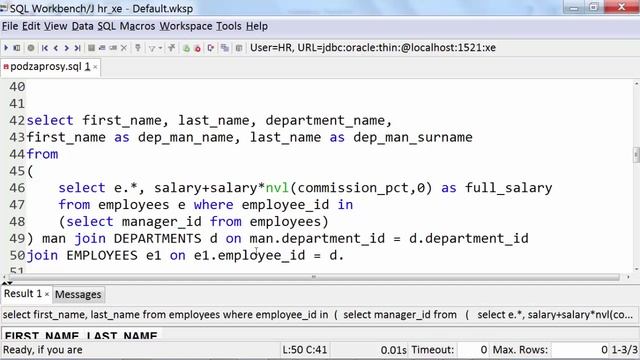Click 'department_name,' in line 42

tap(329, 120)
